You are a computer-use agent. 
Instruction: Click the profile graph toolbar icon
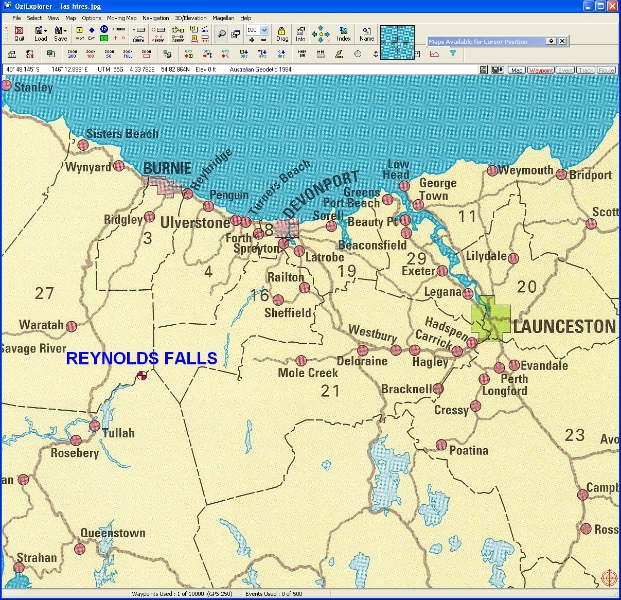434,53
